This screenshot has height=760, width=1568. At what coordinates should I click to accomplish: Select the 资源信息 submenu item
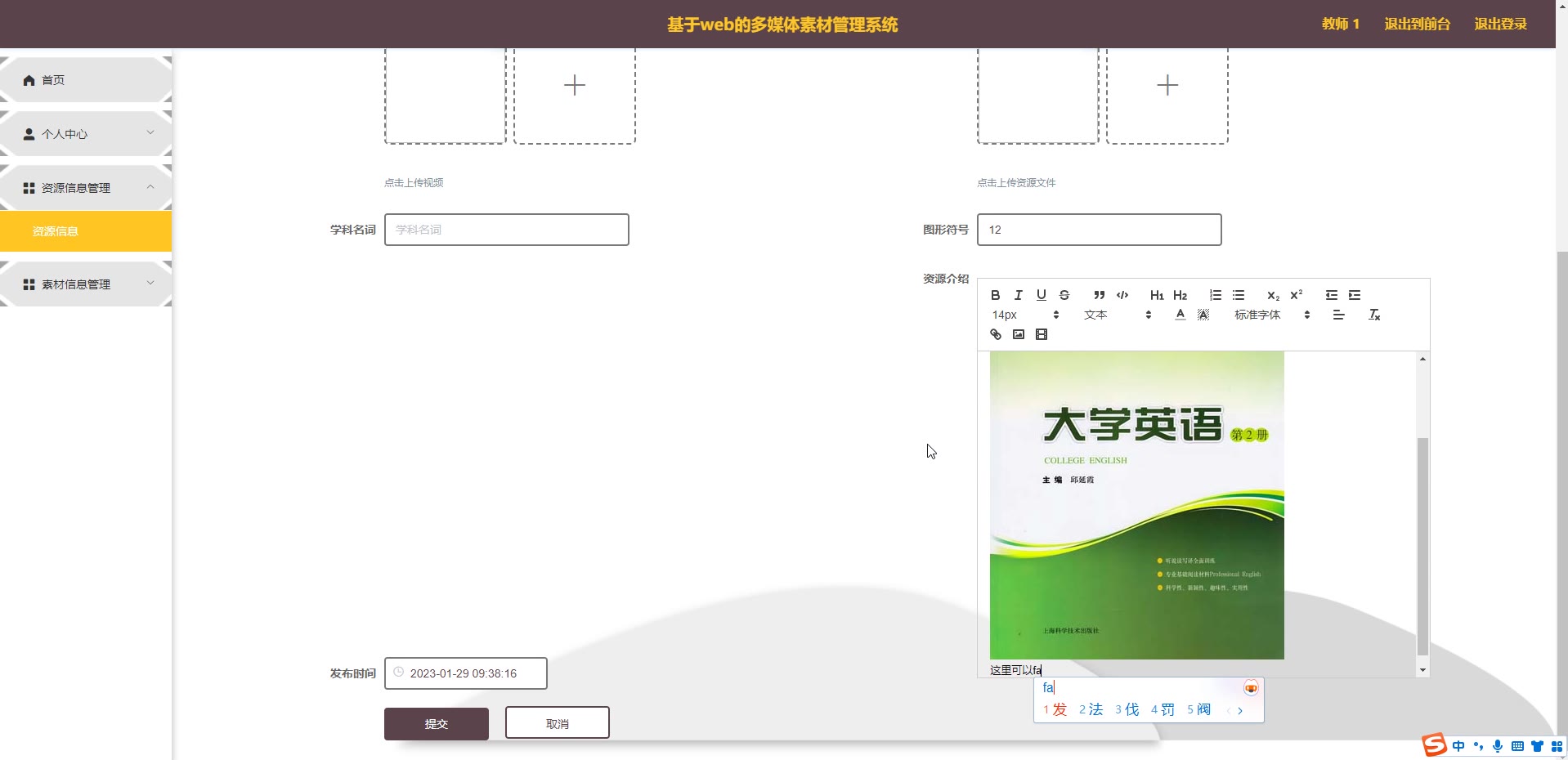coord(86,231)
